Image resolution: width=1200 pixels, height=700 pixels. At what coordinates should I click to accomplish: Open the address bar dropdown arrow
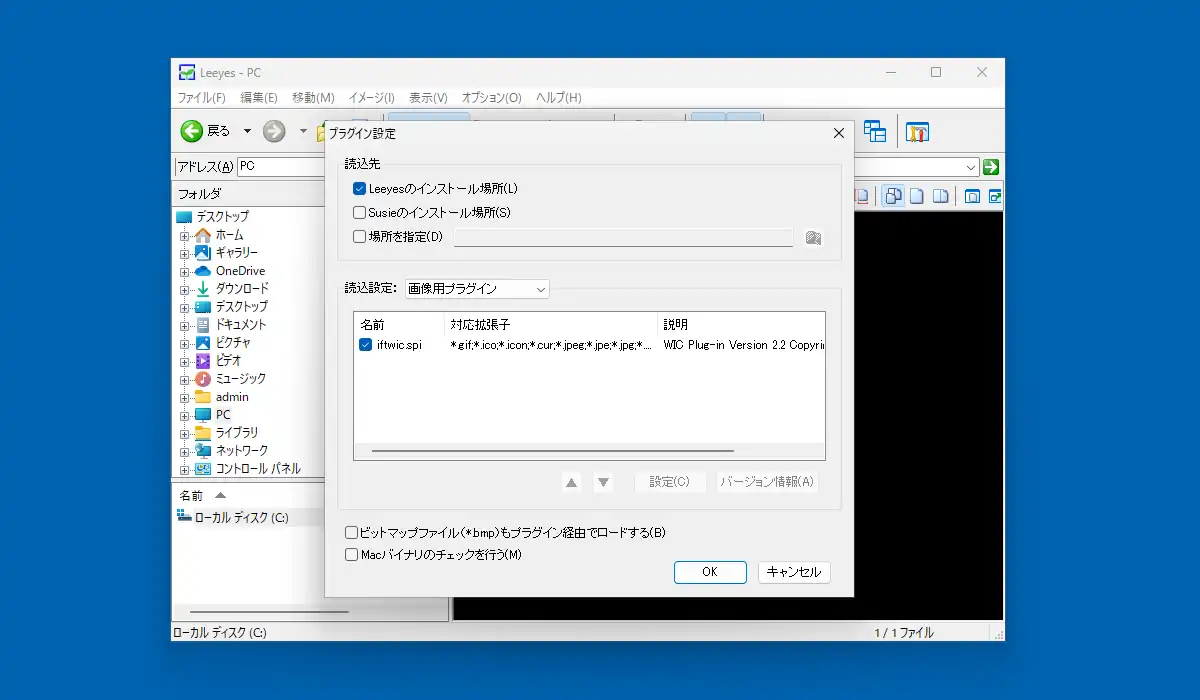[971, 167]
